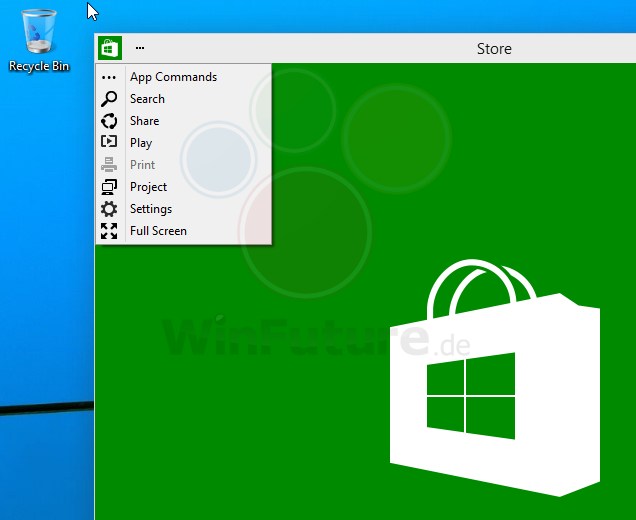Click the Settings gear icon

click(x=109, y=209)
